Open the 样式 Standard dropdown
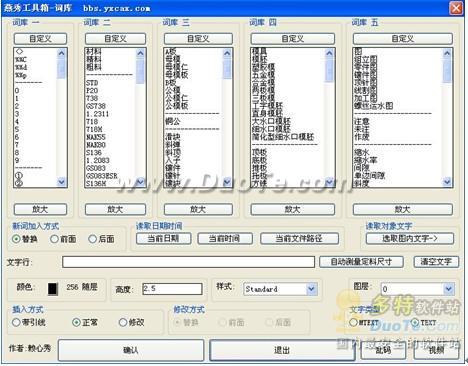The height and width of the screenshot is (366, 468). [x=311, y=289]
